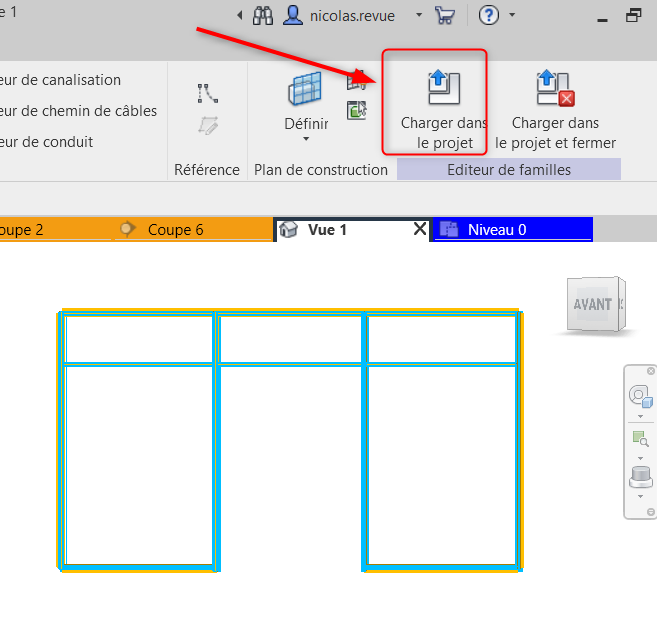Image resolution: width=657 pixels, height=620 pixels.
Task: Click the binoculars search icon
Action: 263,16
